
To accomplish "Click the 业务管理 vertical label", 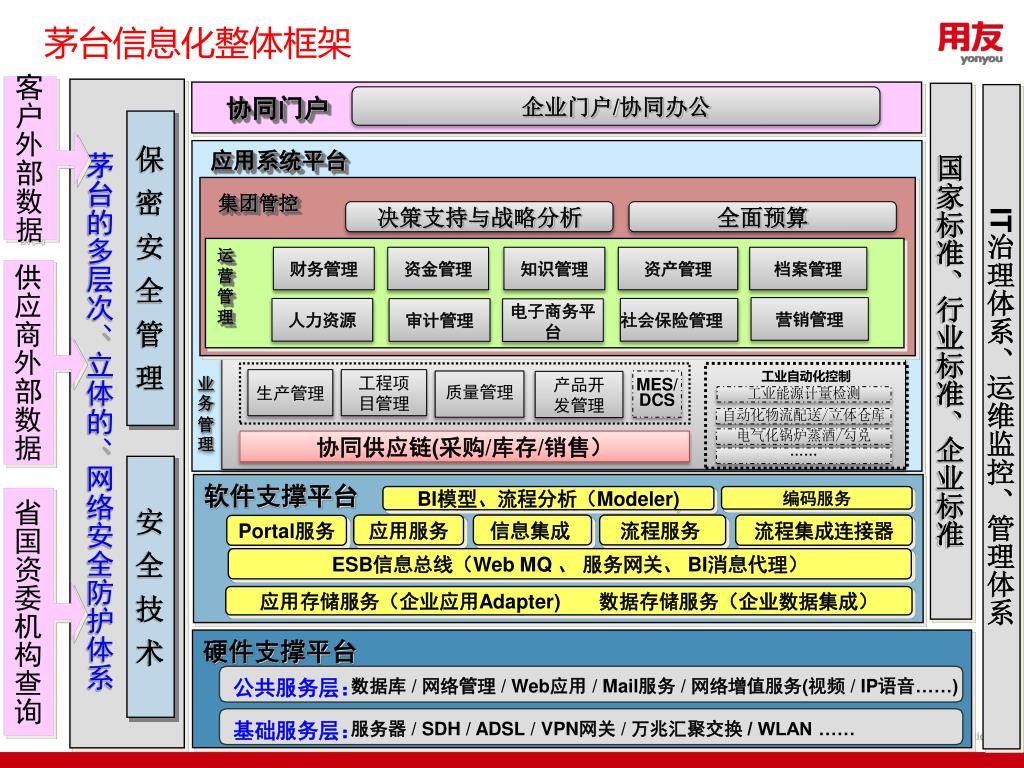I will (x=206, y=414).
